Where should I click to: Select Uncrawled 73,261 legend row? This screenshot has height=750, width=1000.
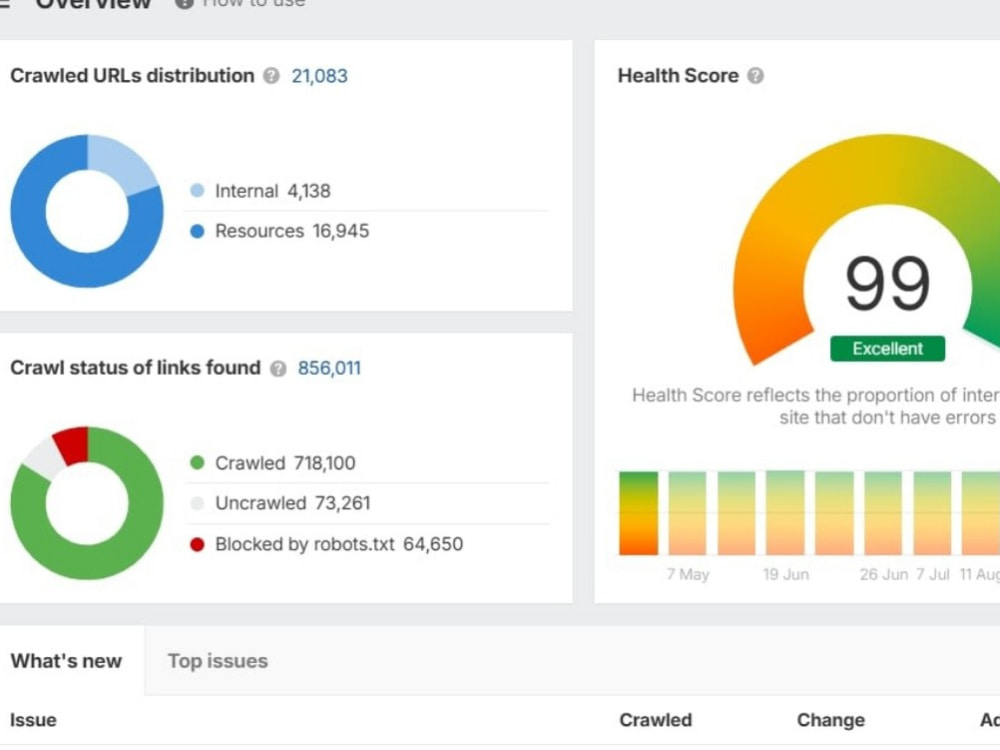pyautogui.click(x=369, y=503)
